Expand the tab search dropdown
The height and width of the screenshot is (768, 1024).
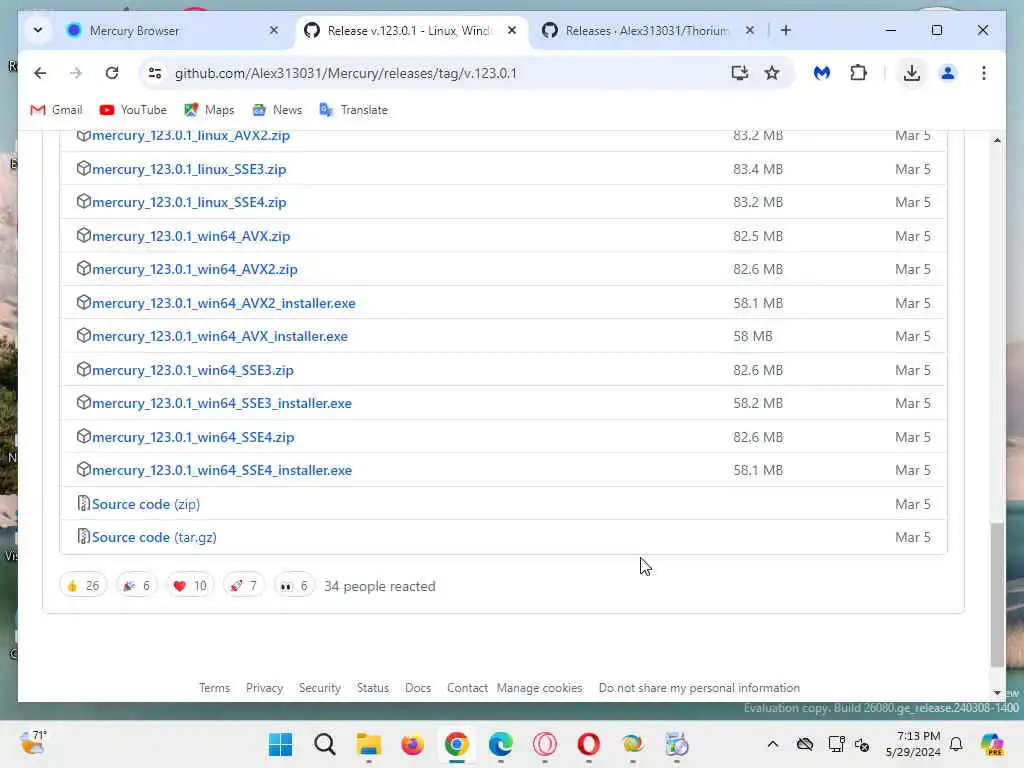[x=38, y=30]
